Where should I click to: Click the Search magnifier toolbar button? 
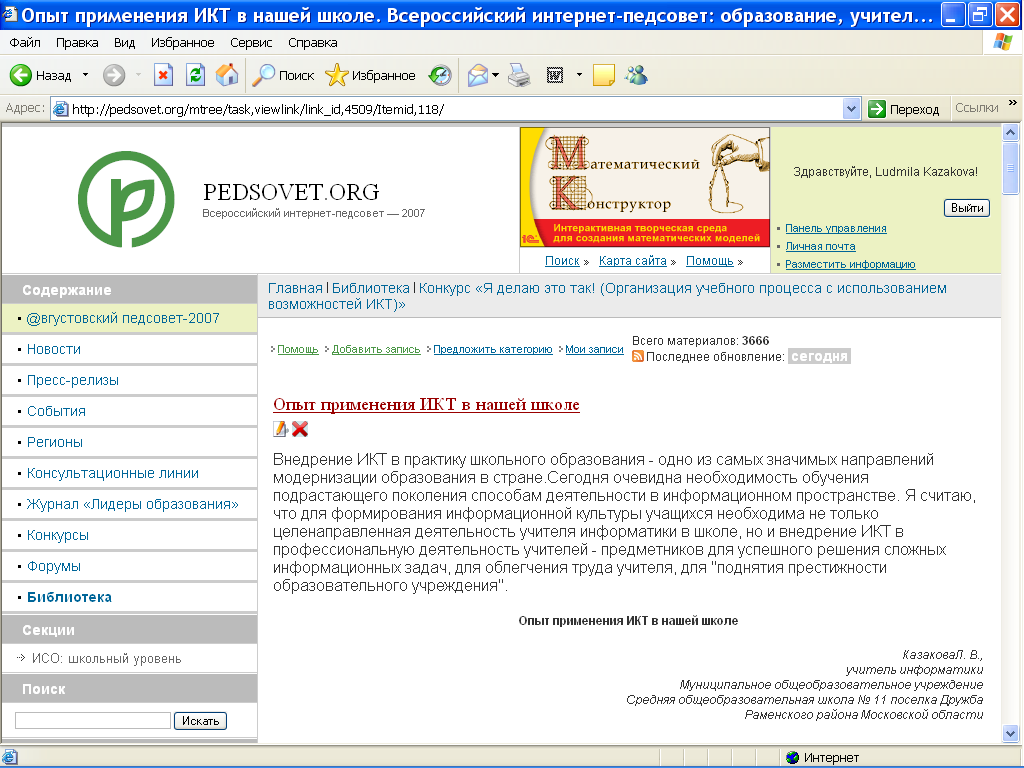(283, 76)
